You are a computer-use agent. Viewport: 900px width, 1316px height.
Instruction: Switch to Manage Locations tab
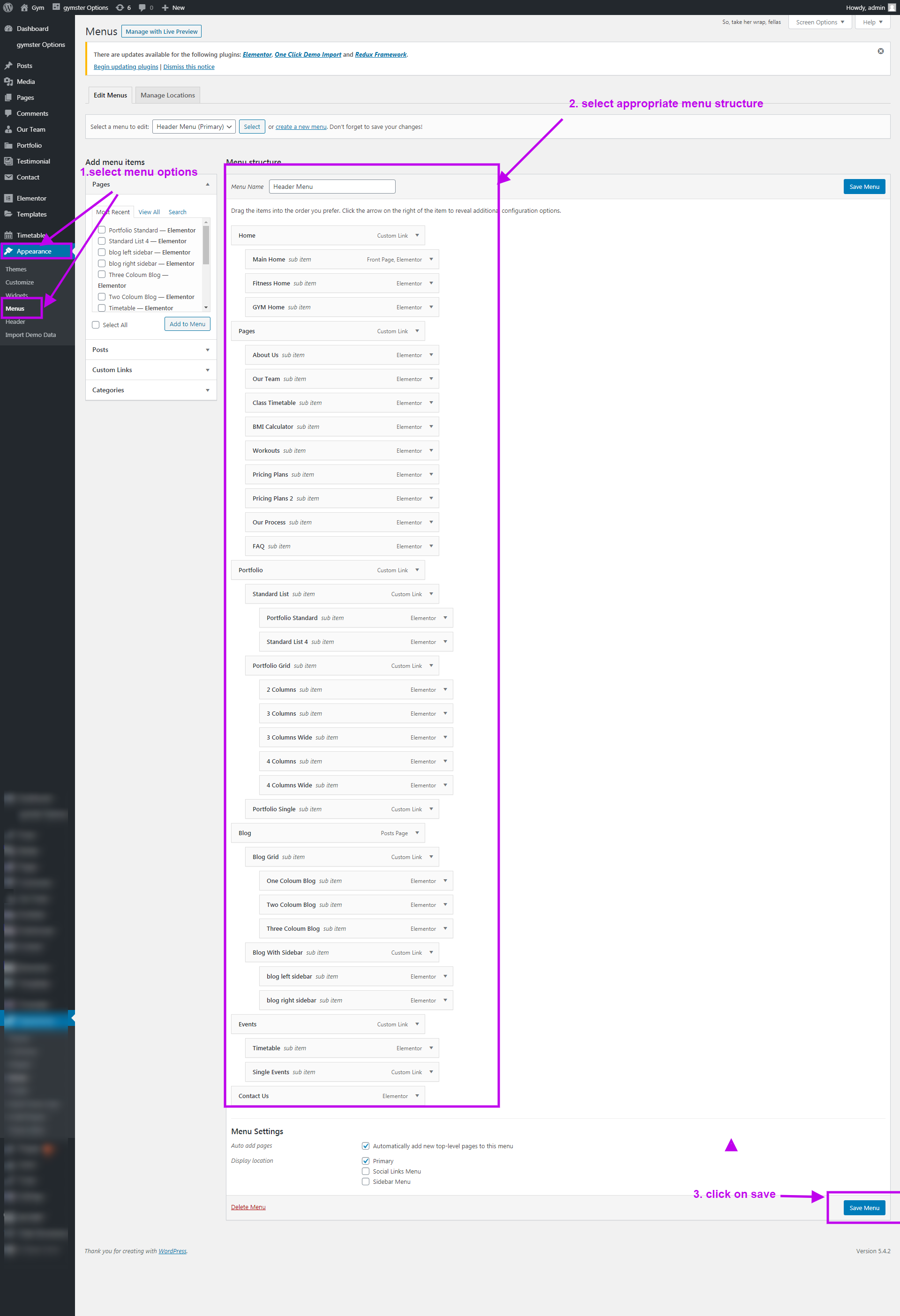click(x=168, y=95)
